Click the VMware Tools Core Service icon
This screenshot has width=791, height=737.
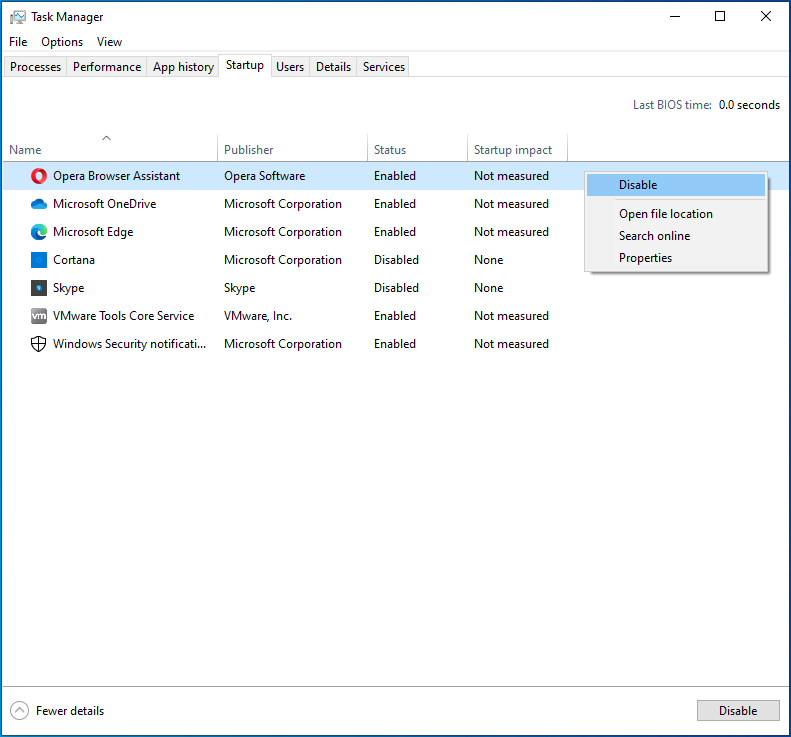point(39,316)
